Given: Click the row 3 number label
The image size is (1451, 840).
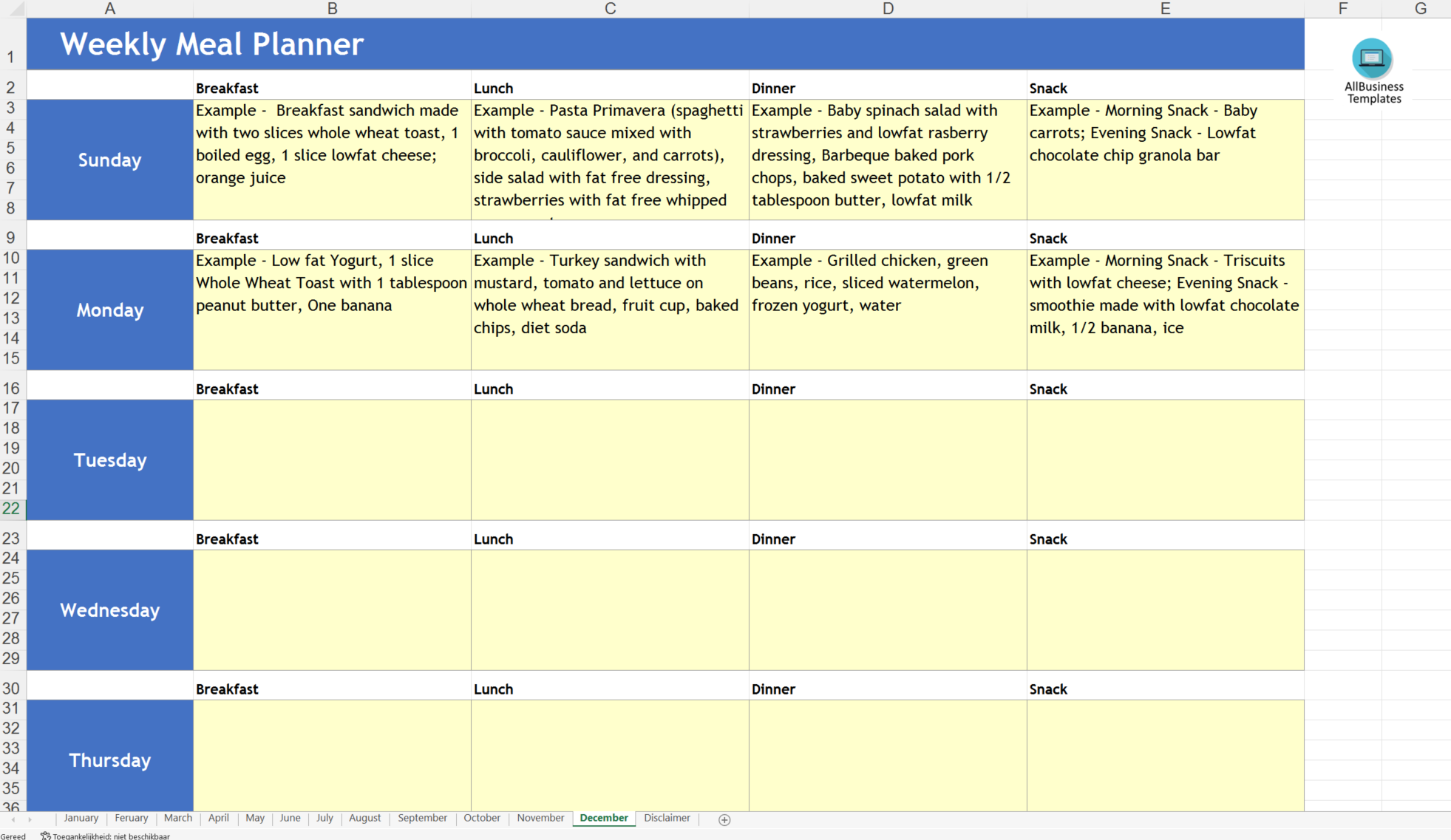Looking at the screenshot, I should coord(10,109).
